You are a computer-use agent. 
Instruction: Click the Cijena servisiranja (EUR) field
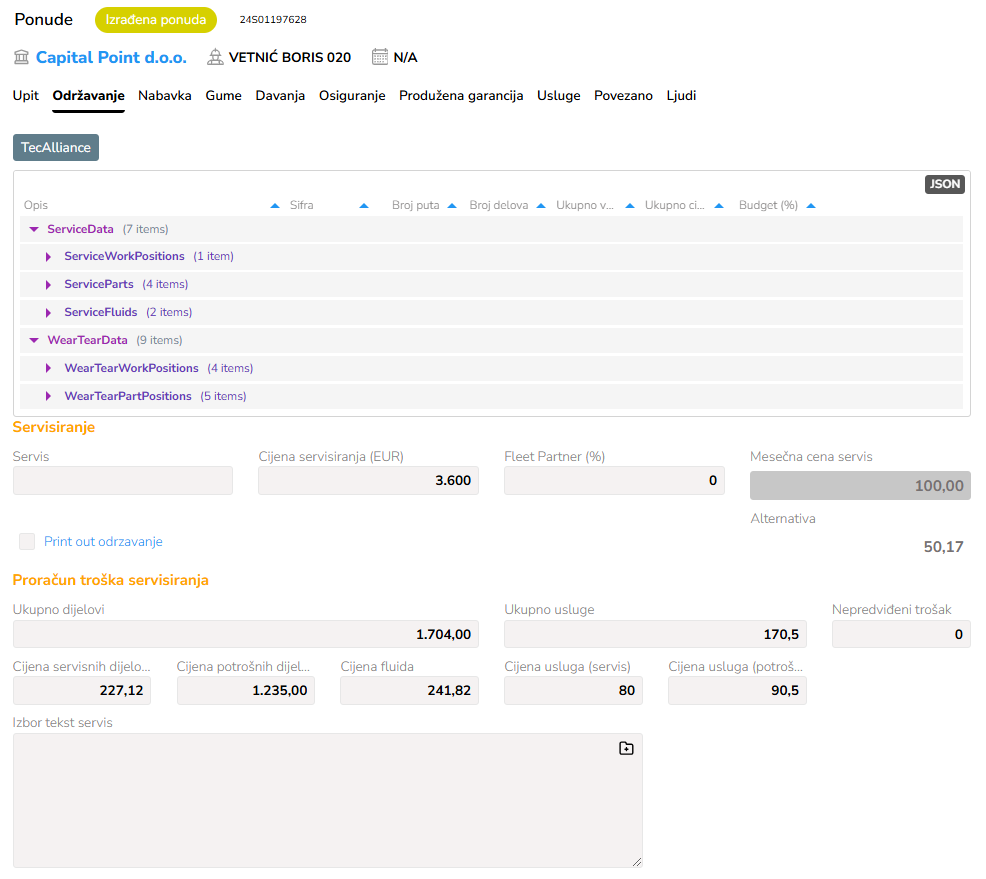pyautogui.click(x=368, y=481)
